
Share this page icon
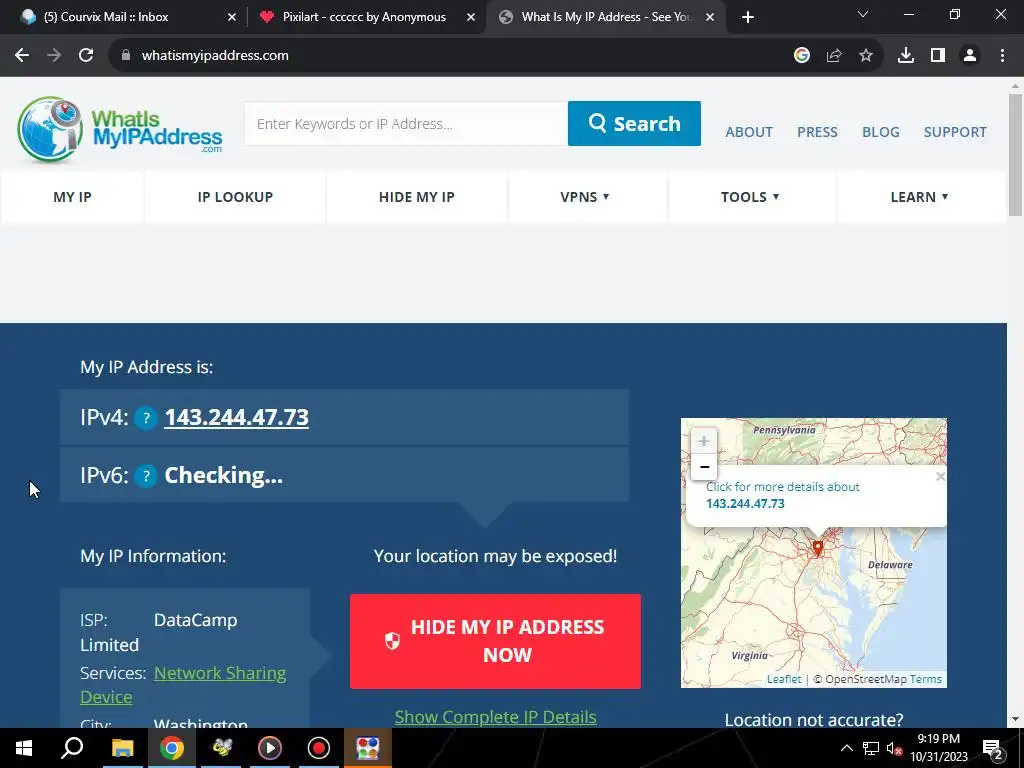tap(834, 56)
